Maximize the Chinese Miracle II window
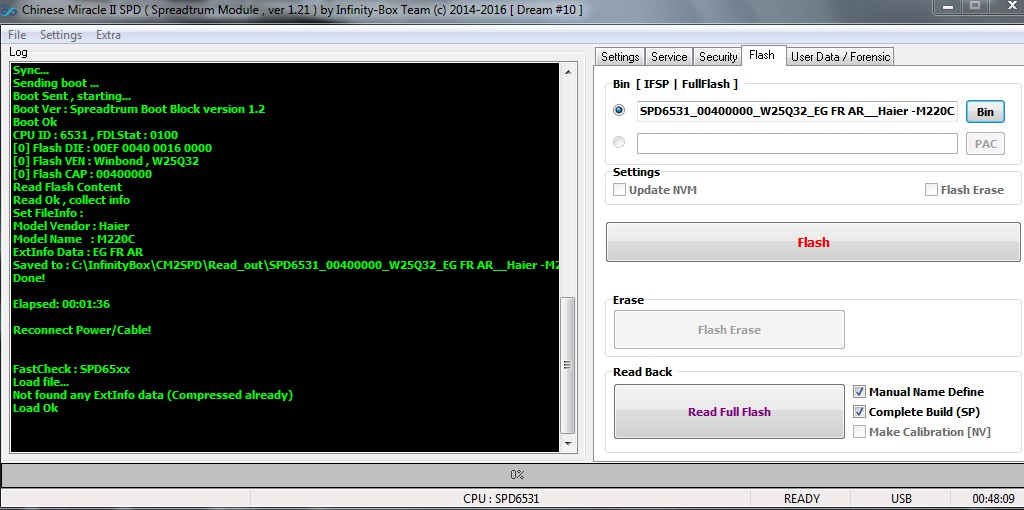1024x510 pixels. pos(974,7)
